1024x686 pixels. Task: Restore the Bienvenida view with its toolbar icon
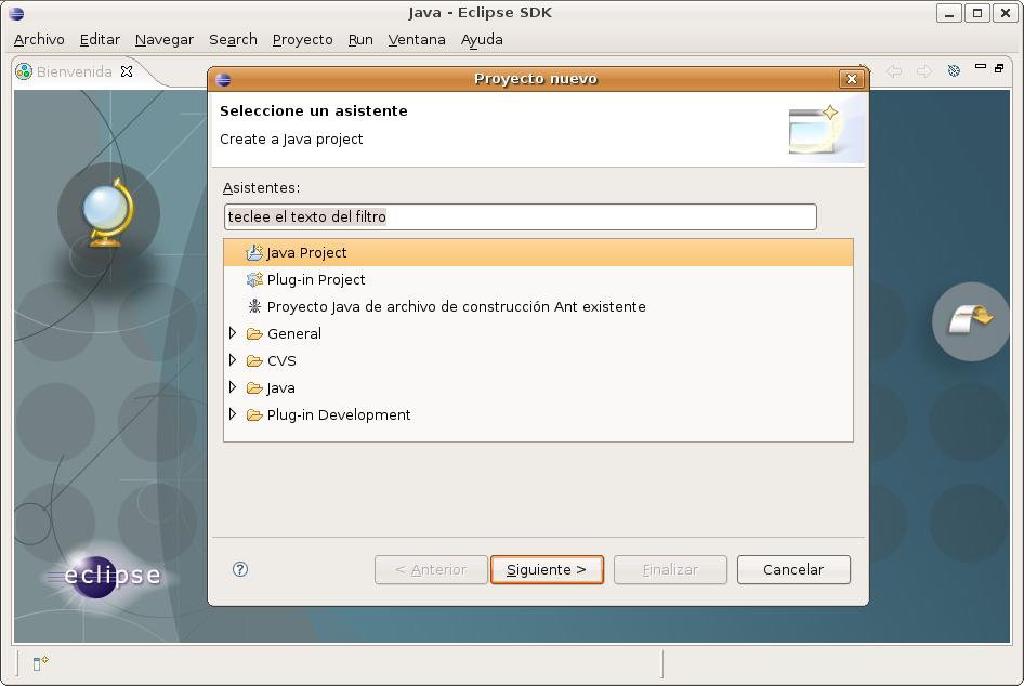(x=998, y=68)
